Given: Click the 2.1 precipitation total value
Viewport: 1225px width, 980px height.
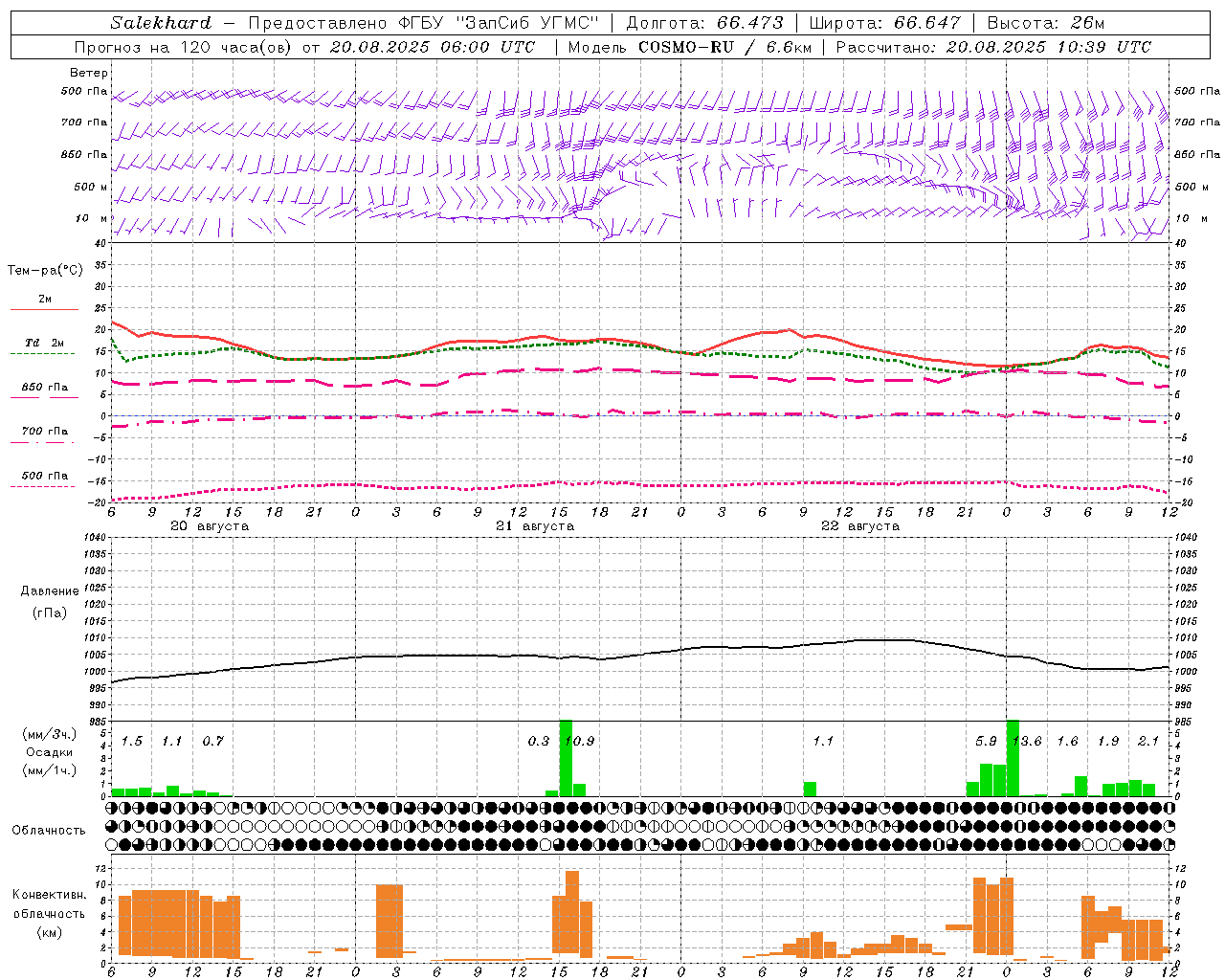Looking at the screenshot, I should pos(1148,742).
